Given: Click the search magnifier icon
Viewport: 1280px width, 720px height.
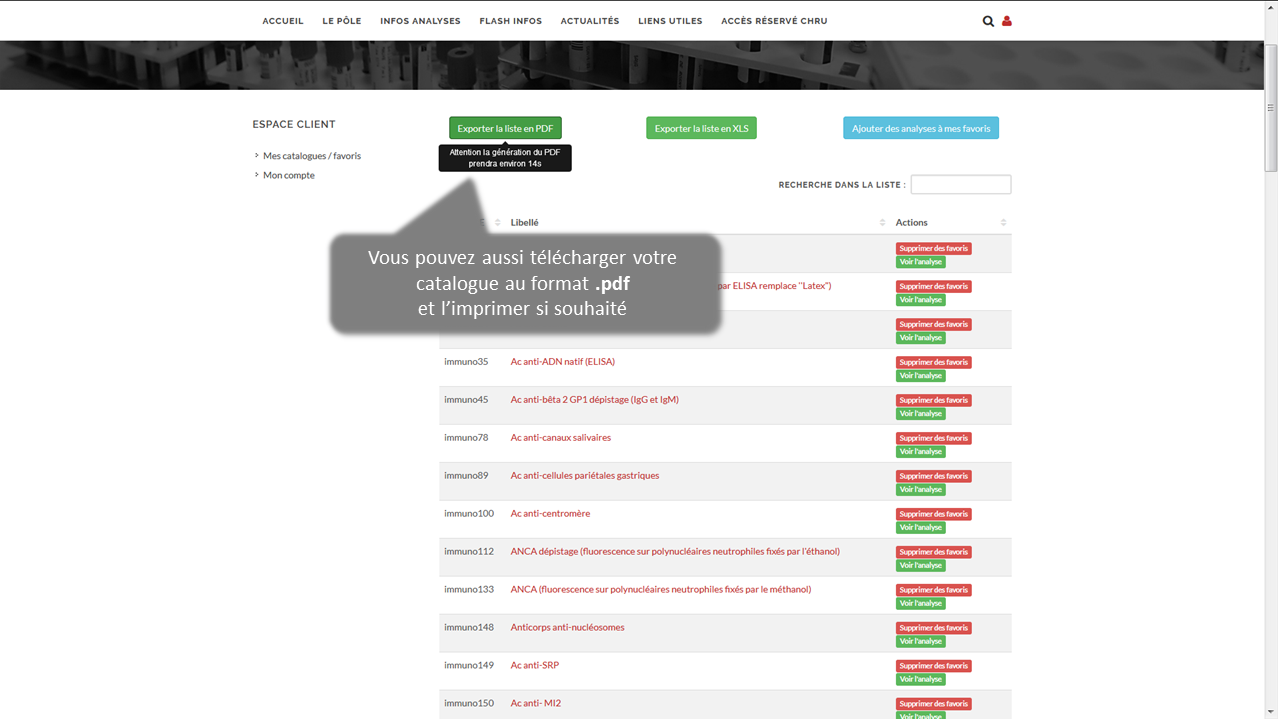Looking at the screenshot, I should (x=988, y=21).
